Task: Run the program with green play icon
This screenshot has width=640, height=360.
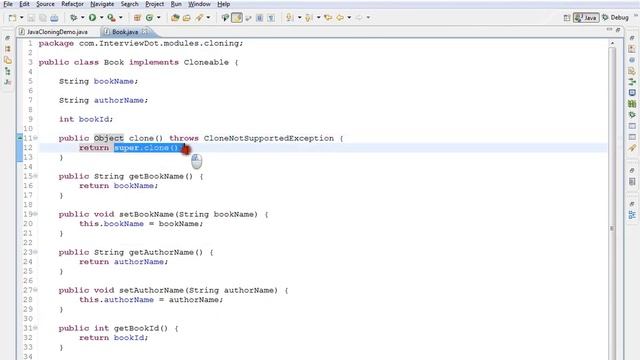Action: pos(92,18)
